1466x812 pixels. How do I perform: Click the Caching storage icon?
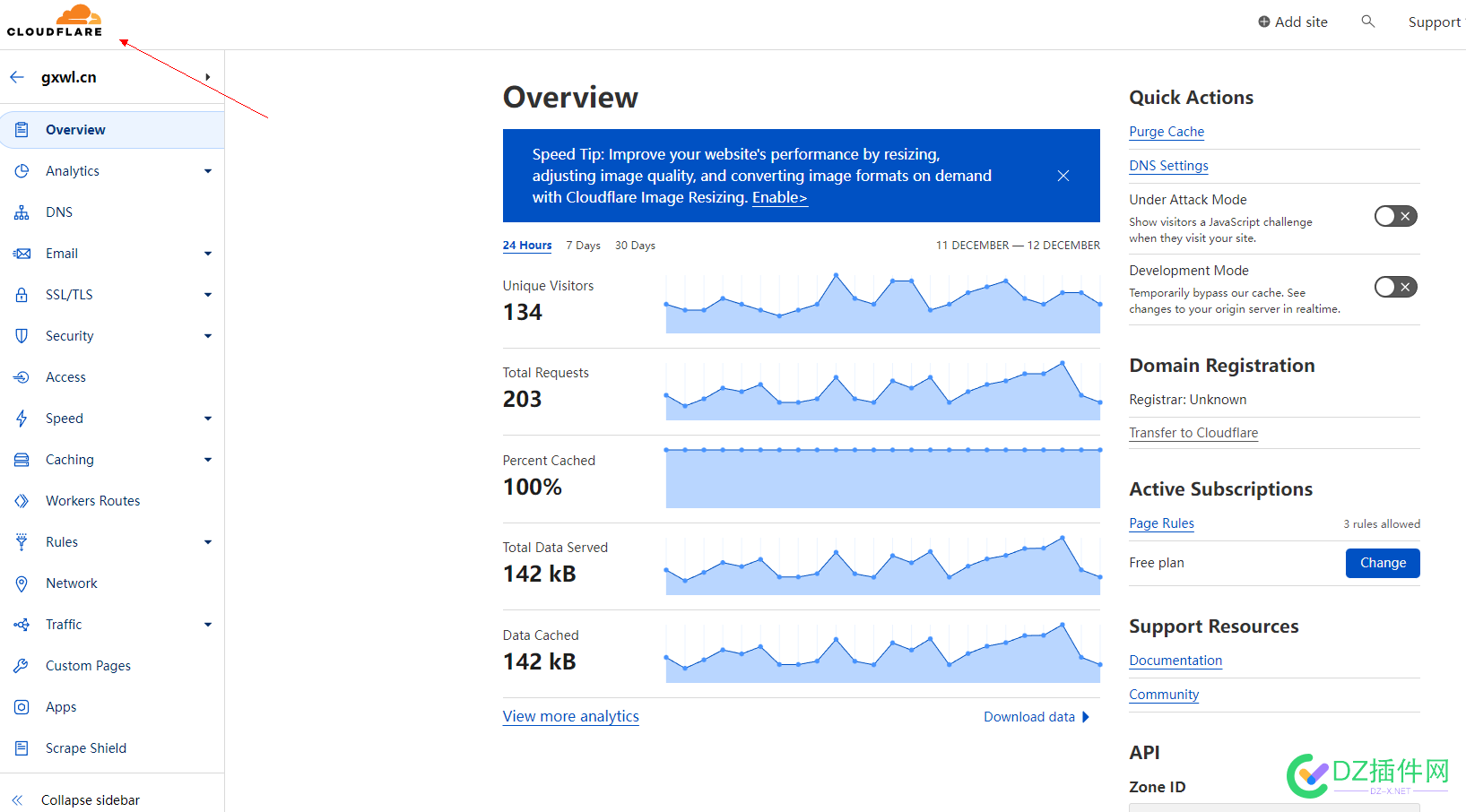tap(22, 460)
